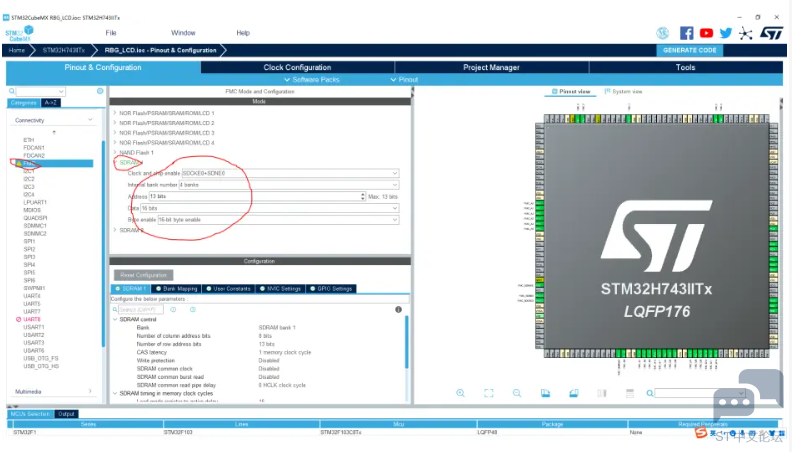Open the NVIC Settings tab

click(280, 289)
